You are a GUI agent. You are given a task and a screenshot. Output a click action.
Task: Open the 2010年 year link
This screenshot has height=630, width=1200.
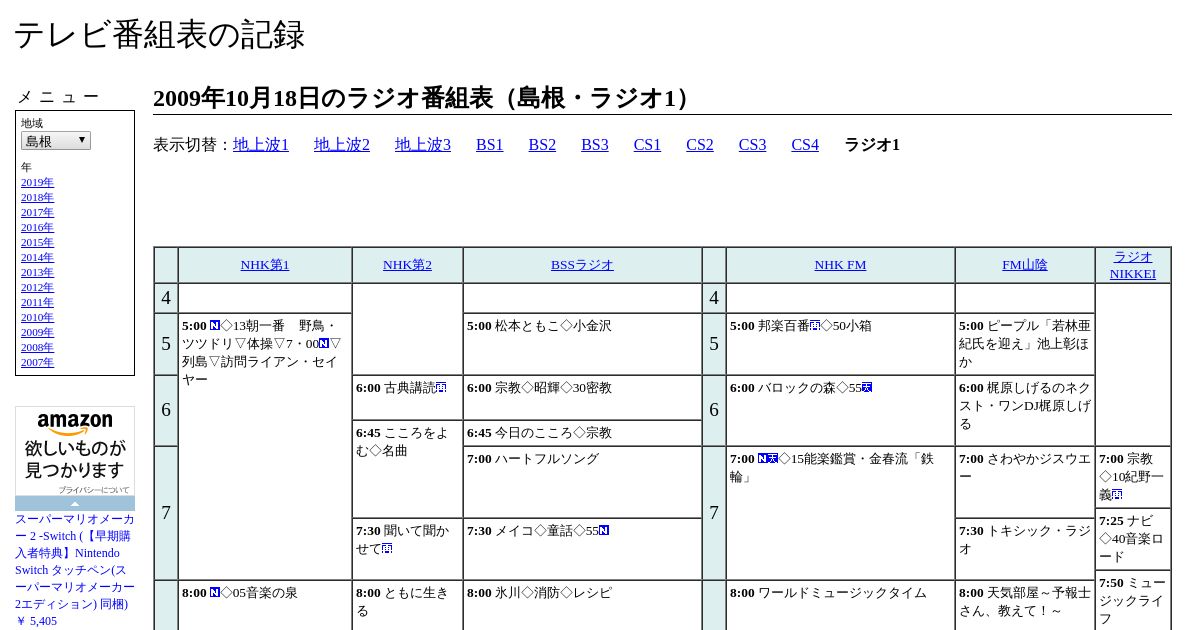coord(37,317)
